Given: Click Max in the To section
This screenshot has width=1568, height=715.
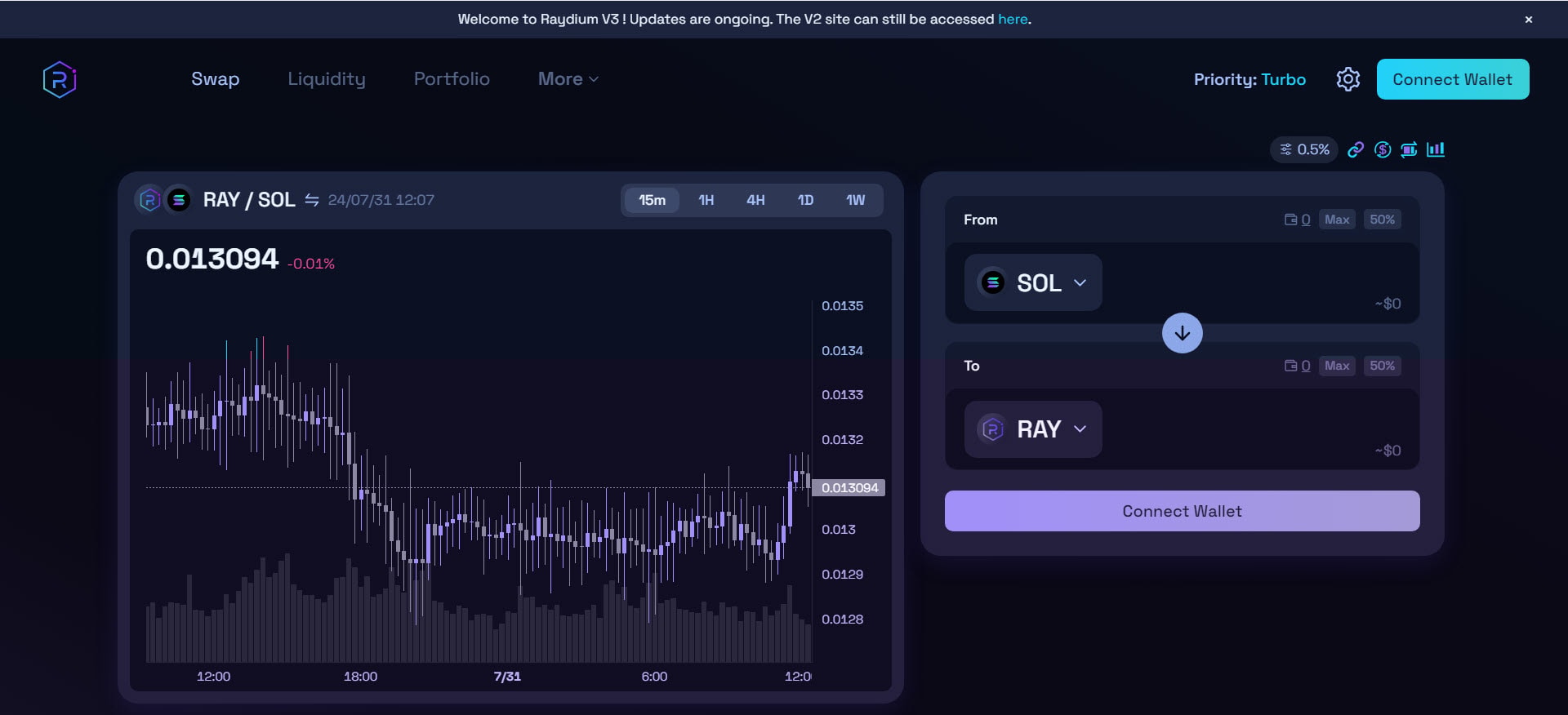Looking at the screenshot, I should coord(1337,366).
